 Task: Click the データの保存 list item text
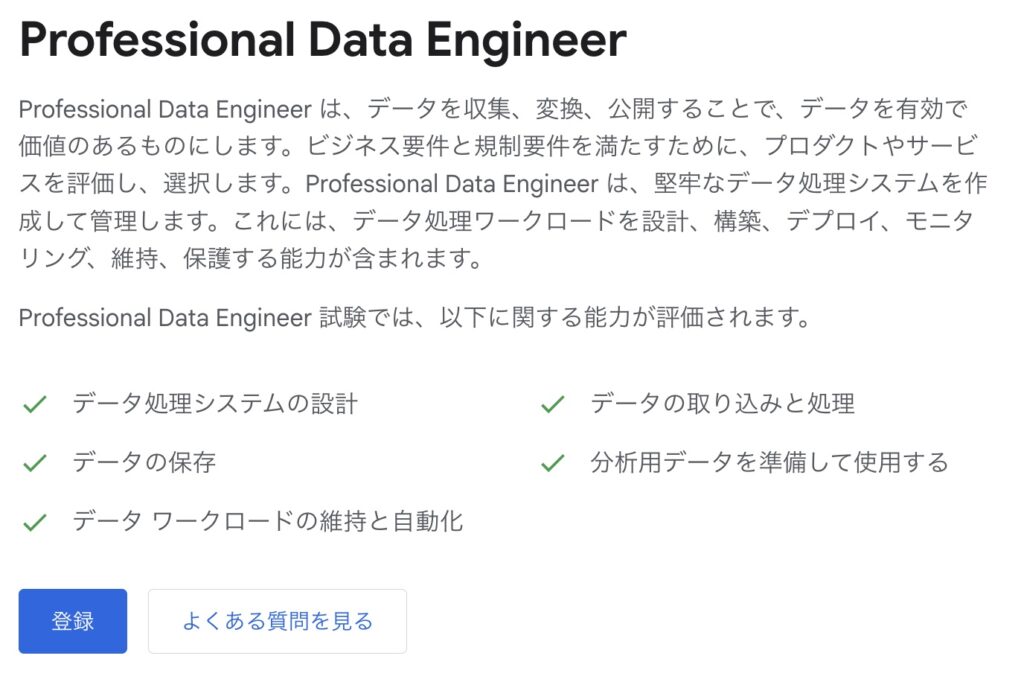coord(144,462)
